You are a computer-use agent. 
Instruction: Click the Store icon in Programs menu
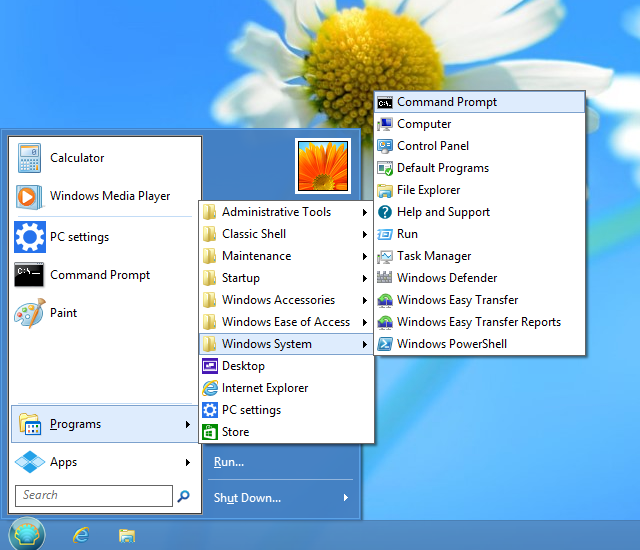(x=210, y=432)
